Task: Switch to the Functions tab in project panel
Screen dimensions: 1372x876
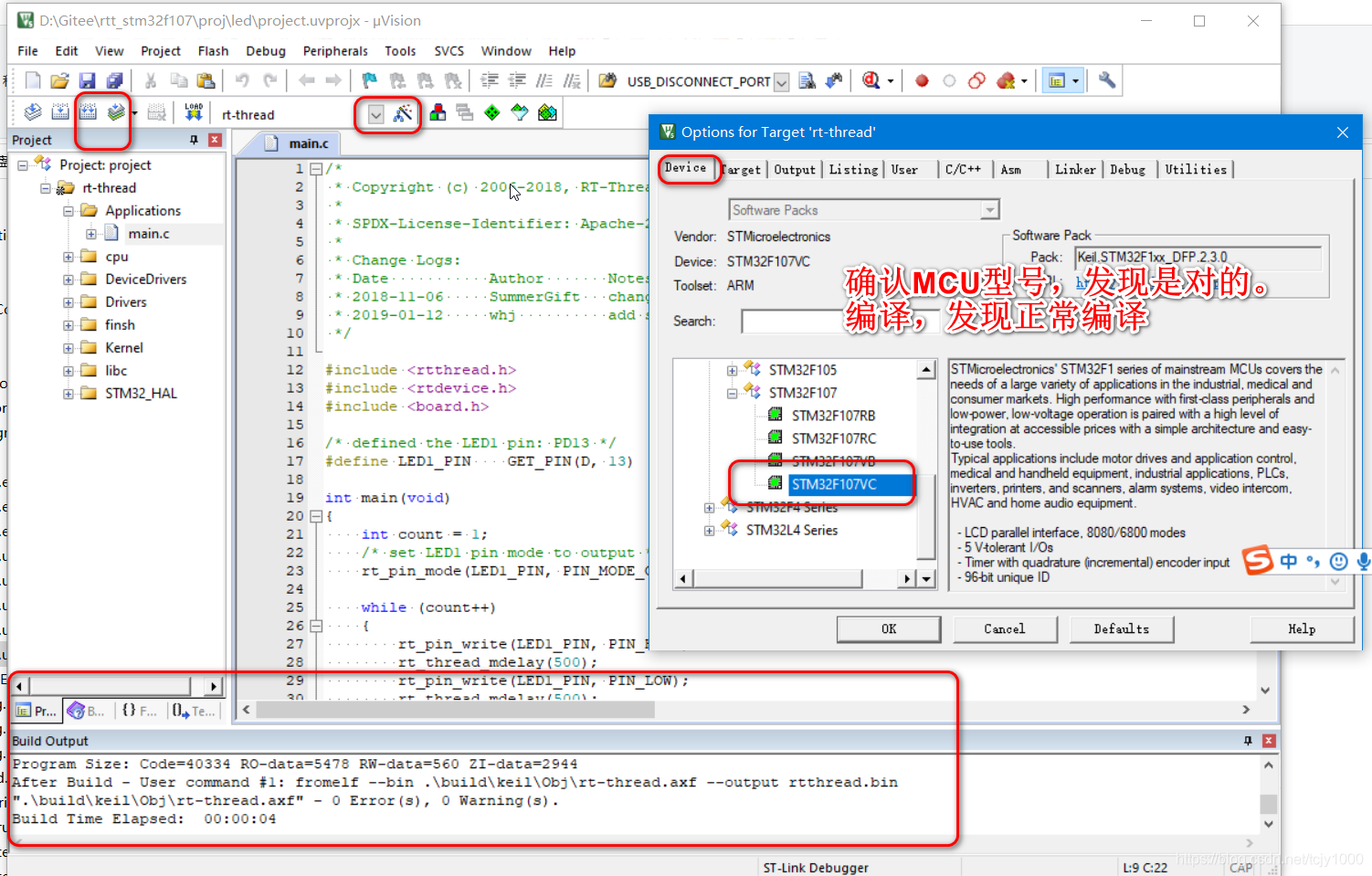Action: point(140,711)
